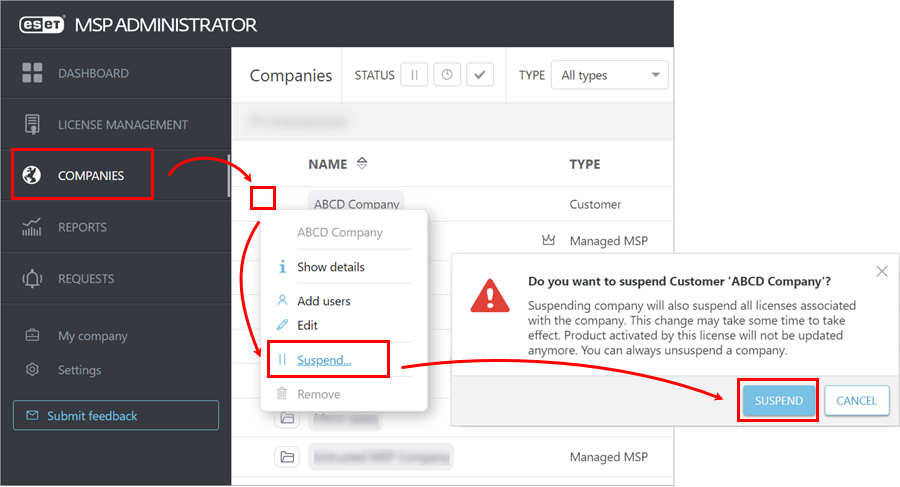Viewport: 900px width, 487px height.
Task: Choose Remove in the context menu
Action: 319,394
